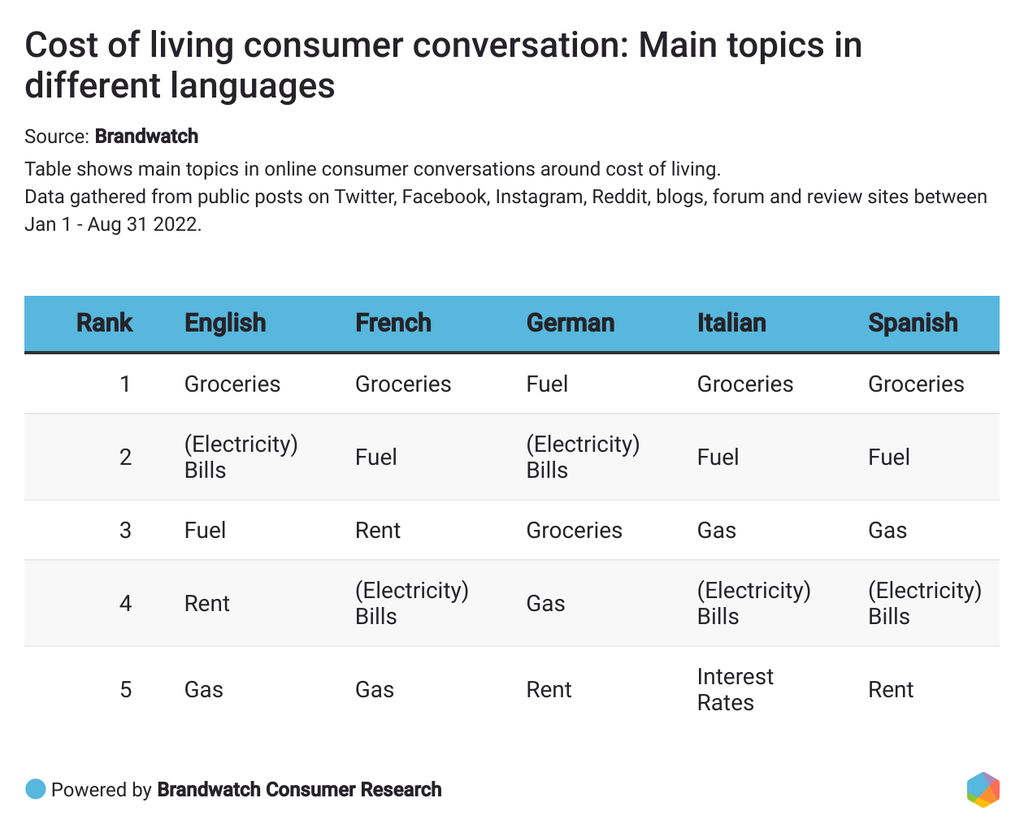Select the English Groceries cell
The width and height of the screenshot is (1024, 837).
click(232, 384)
